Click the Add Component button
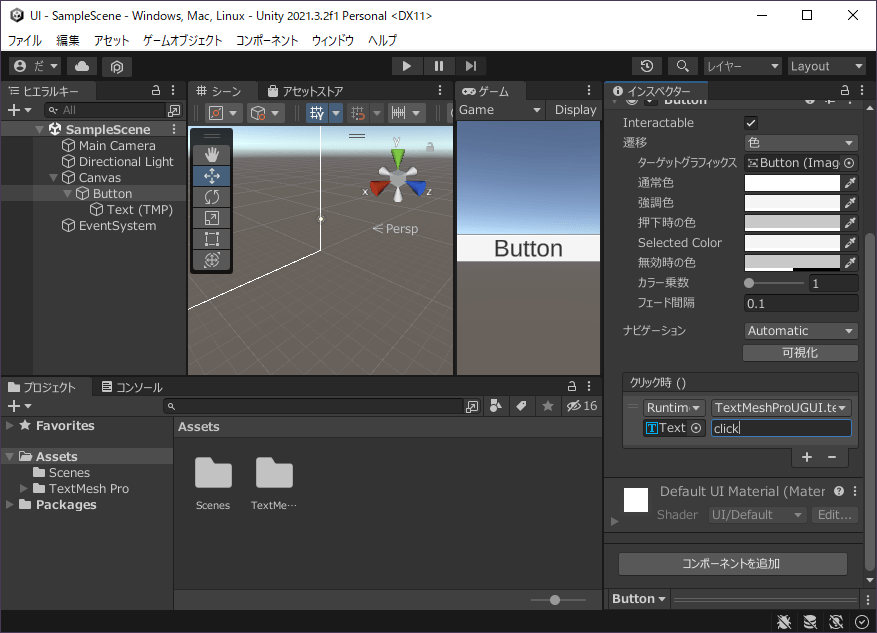This screenshot has width=877, height=633. coord(732,564)
